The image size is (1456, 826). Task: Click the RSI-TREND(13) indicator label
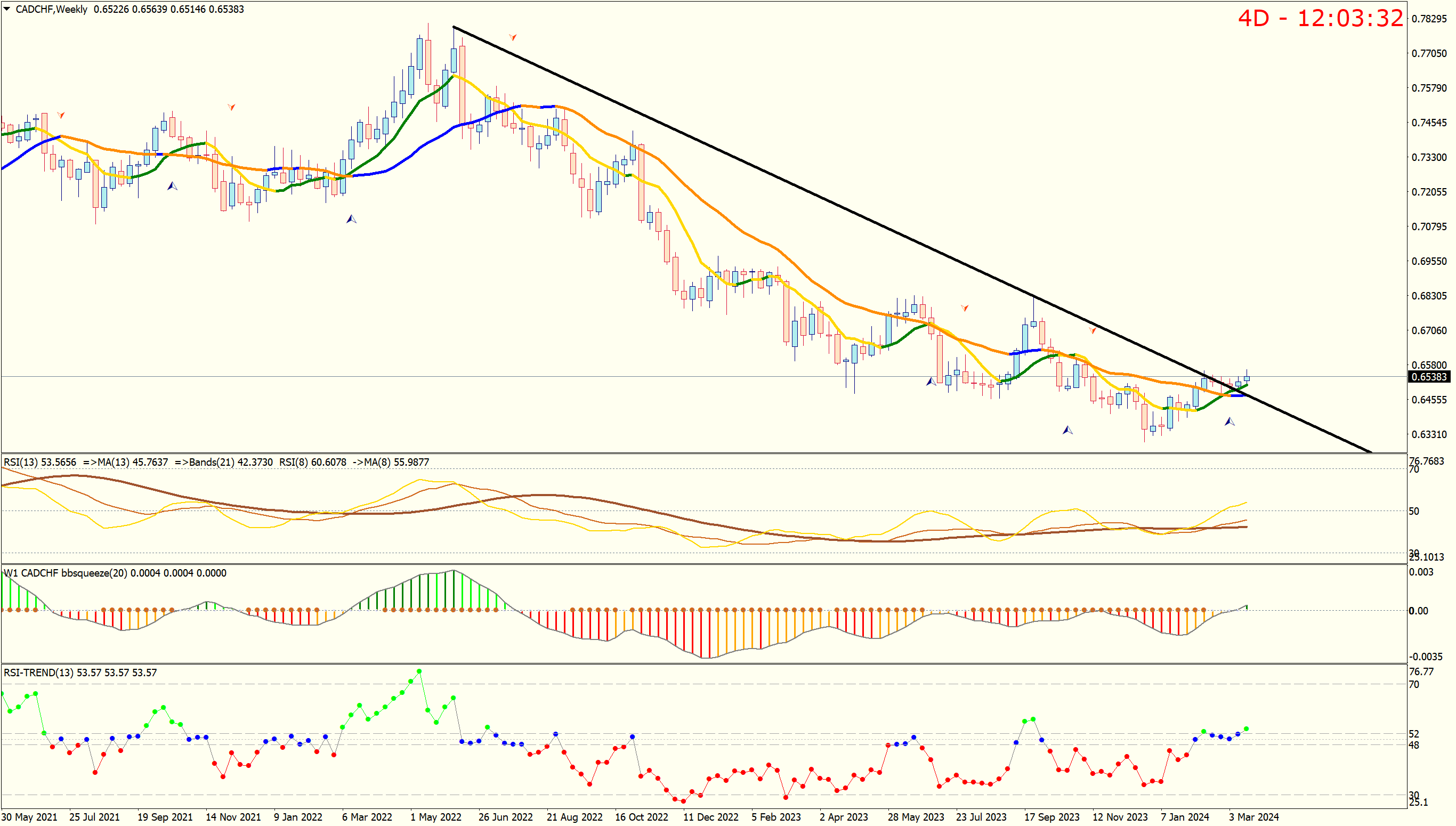(38, 673)
